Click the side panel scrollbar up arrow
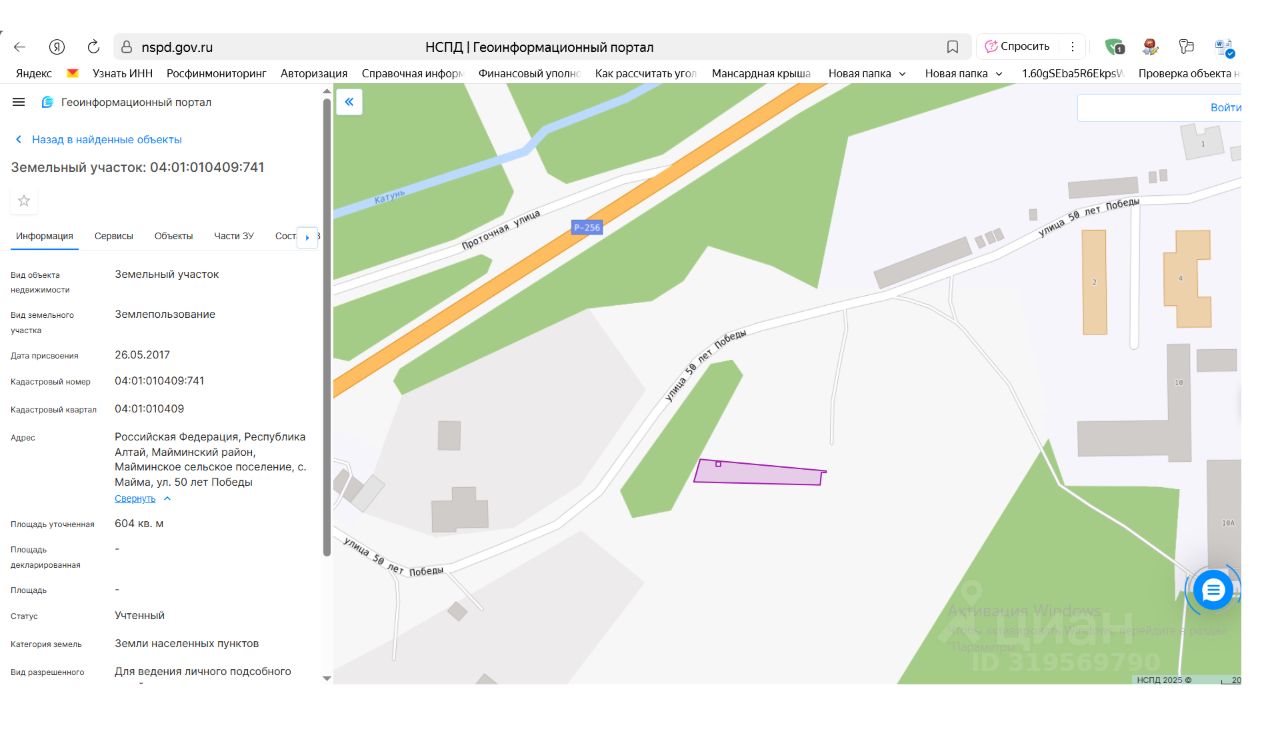 tap(326, 90)
